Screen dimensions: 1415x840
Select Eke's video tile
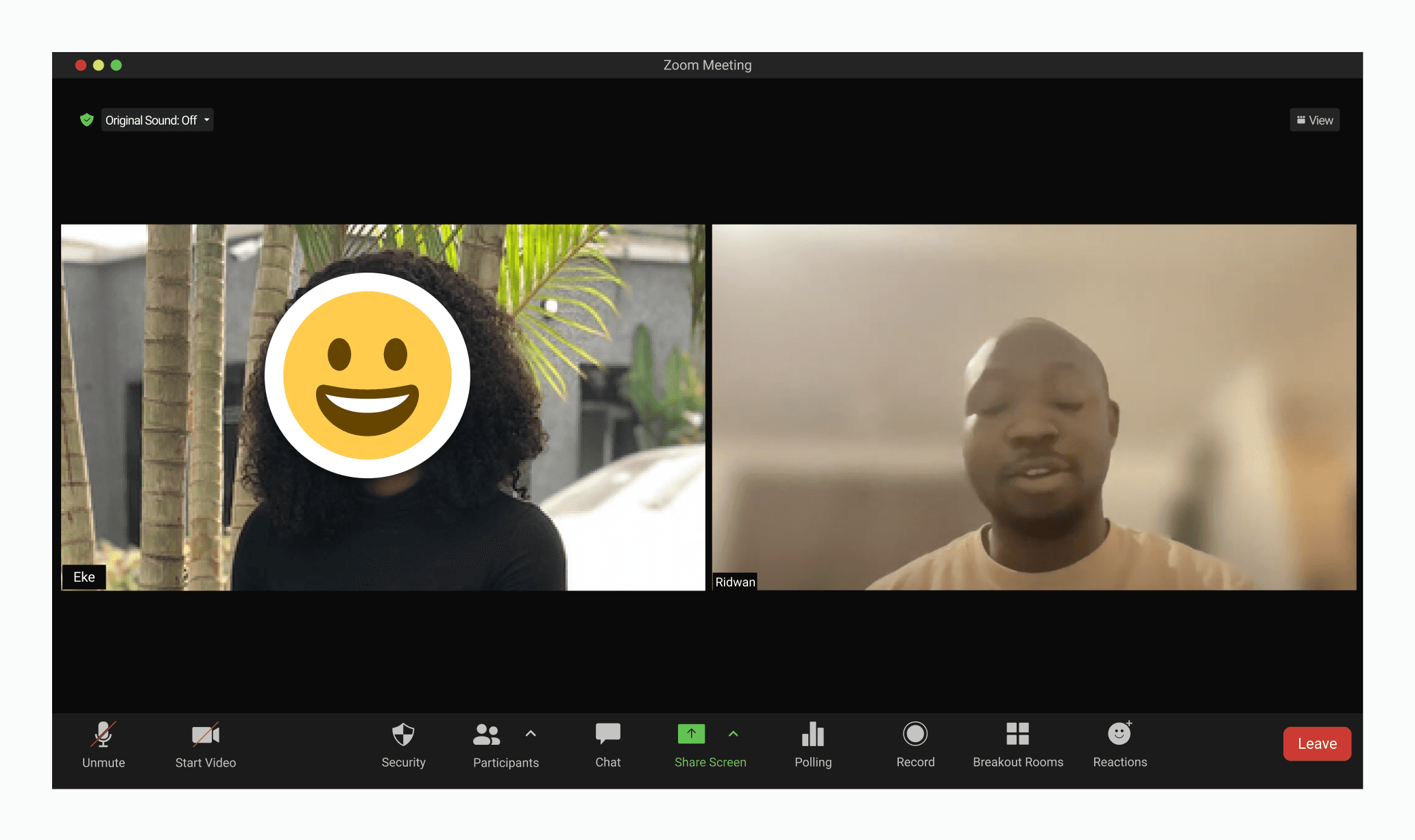[x=383, y=407]
